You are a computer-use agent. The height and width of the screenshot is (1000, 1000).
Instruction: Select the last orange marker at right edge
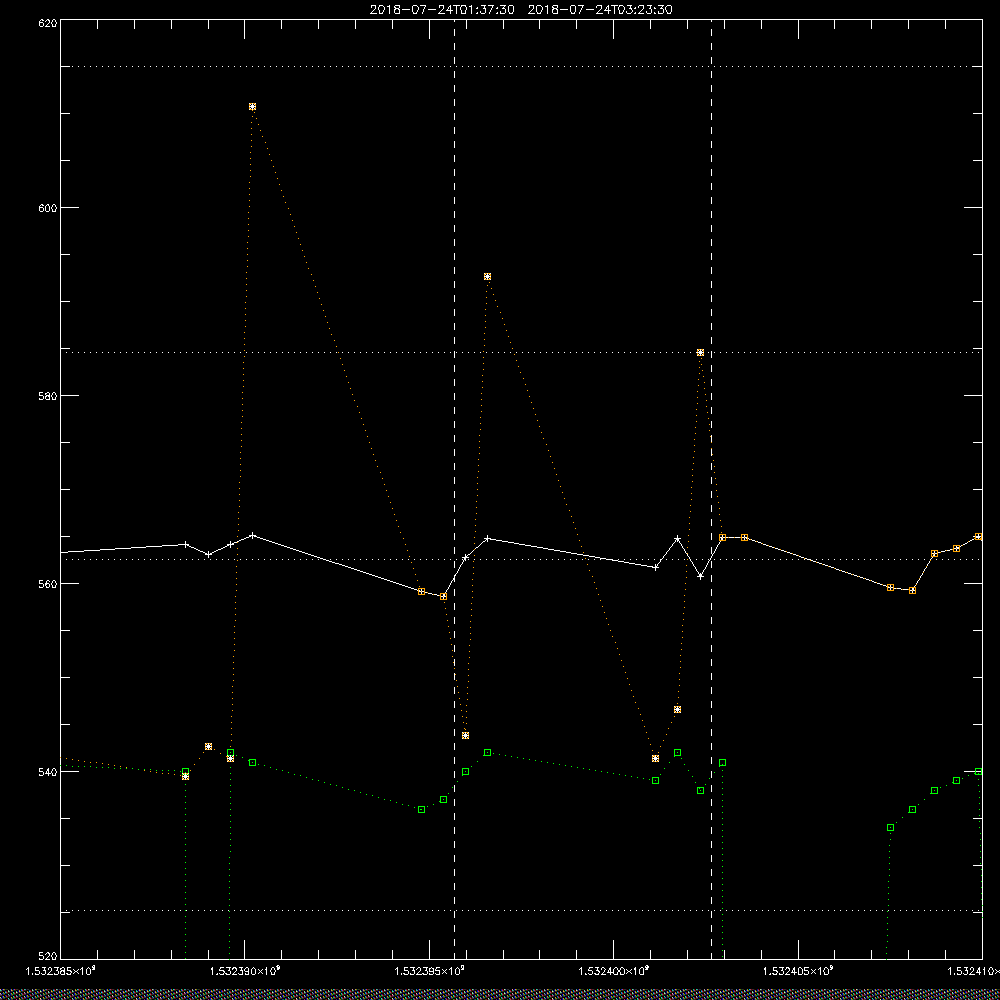click(978, 537)
